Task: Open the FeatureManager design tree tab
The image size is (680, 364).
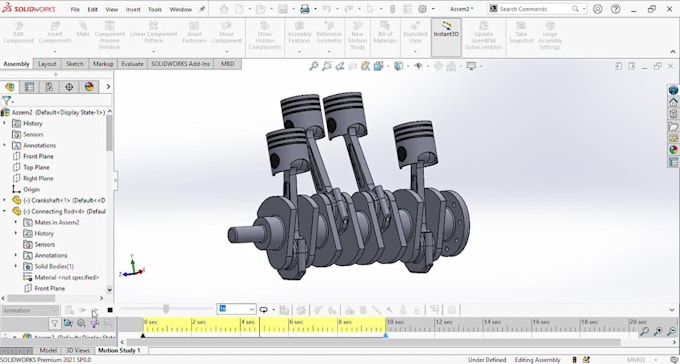Action: pos(10,87)
